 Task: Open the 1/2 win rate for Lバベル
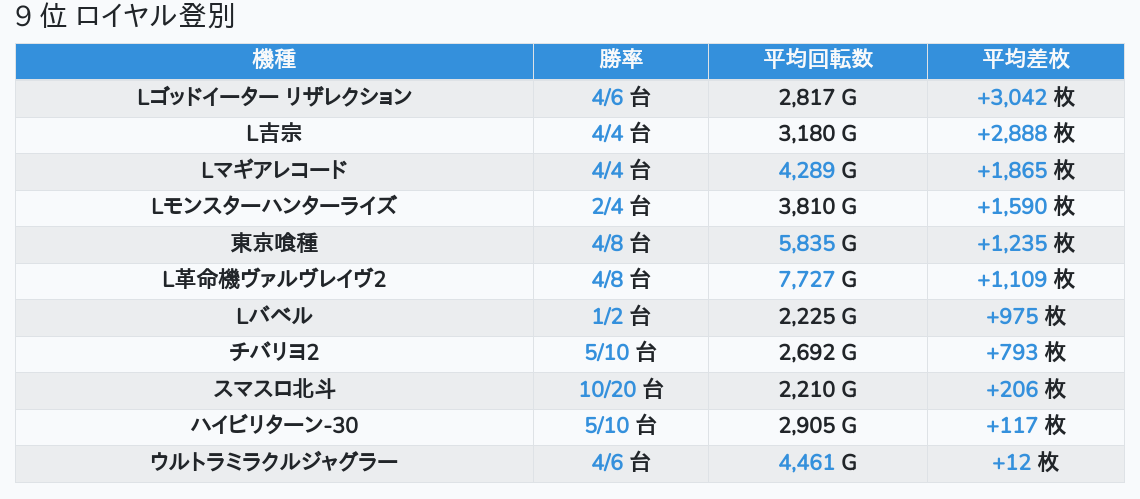(607, 317)
